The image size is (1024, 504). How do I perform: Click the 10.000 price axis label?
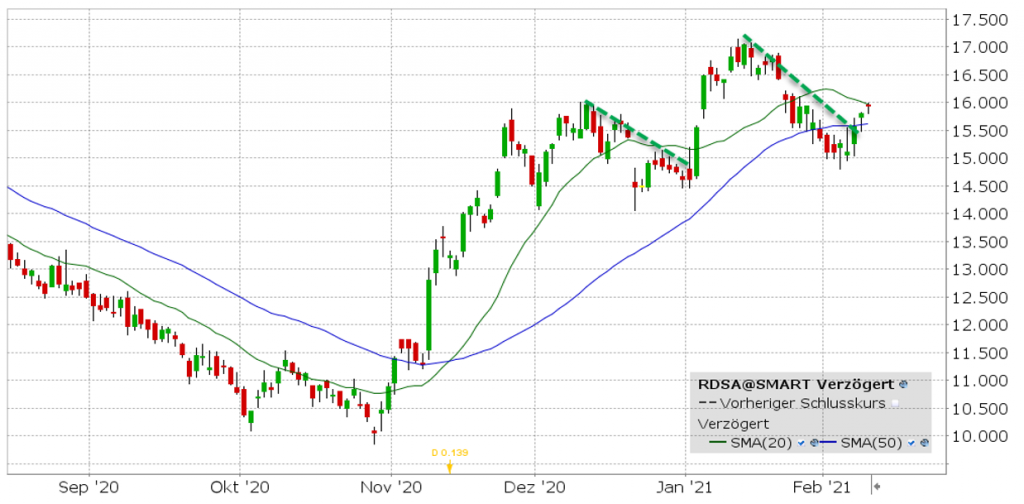pos(980,436)
